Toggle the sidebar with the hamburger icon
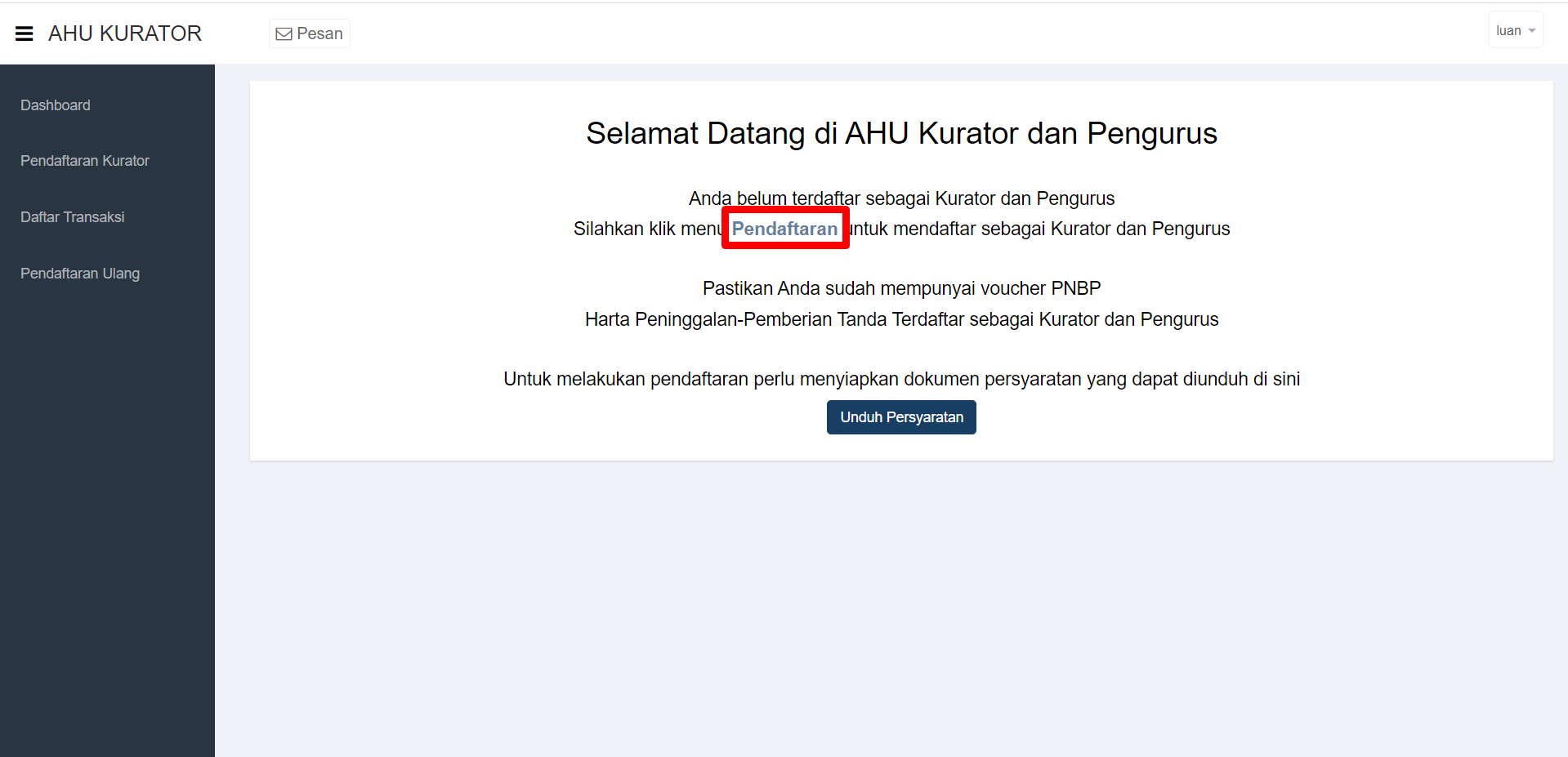 pos(25,33)
